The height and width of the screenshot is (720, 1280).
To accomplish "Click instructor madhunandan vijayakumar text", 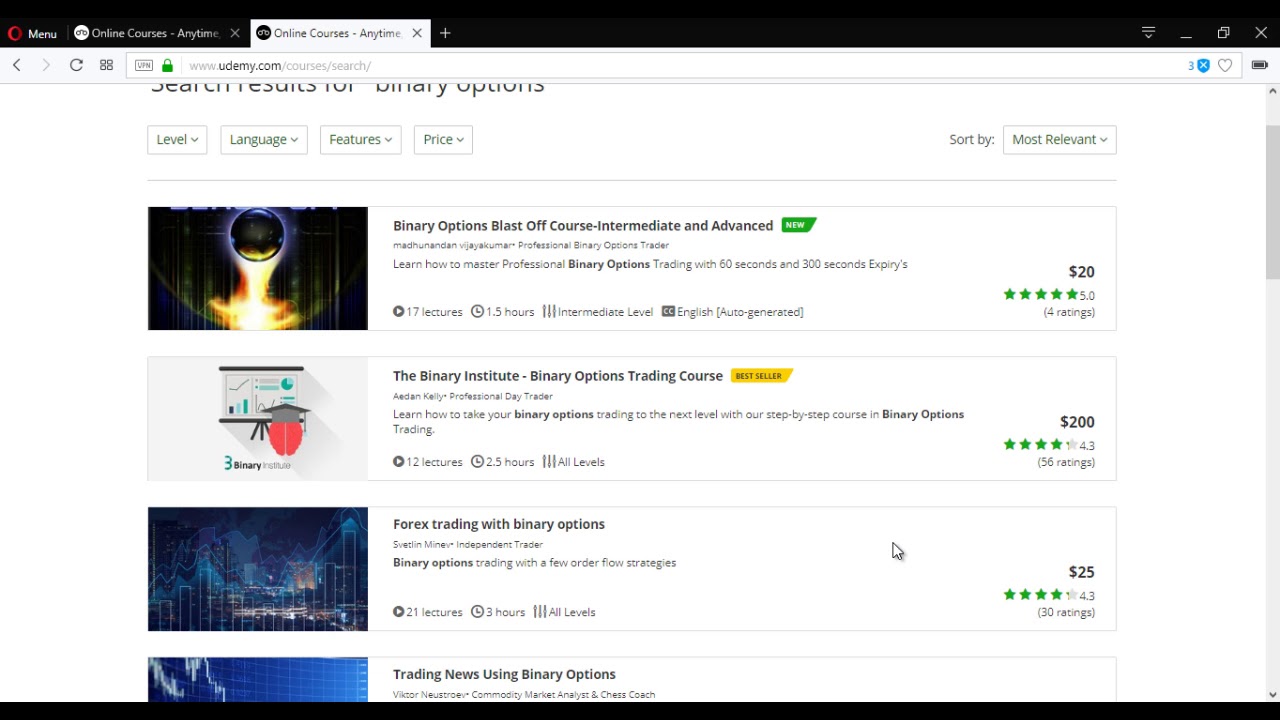I will coord(453,245).
